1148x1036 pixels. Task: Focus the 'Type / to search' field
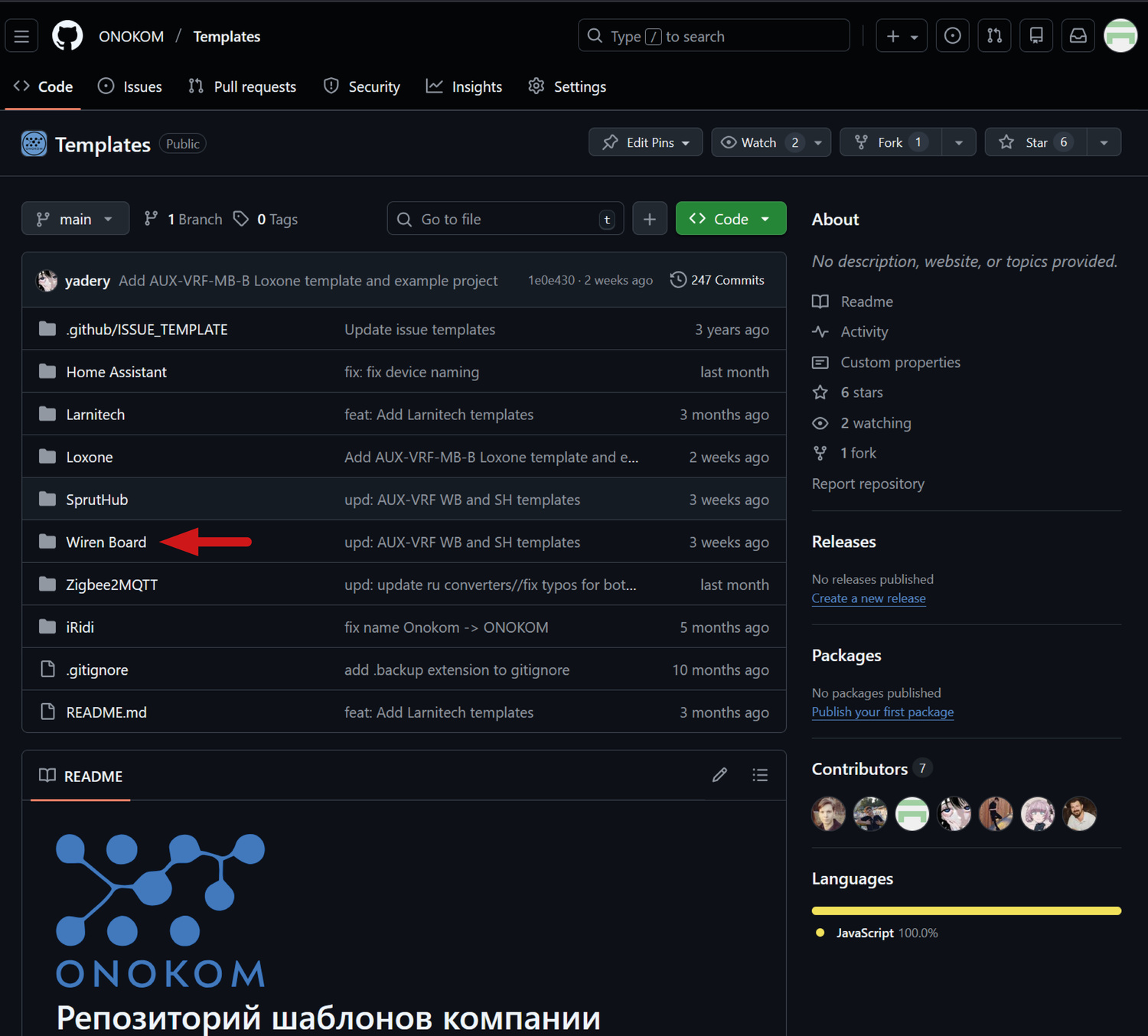[714, 36]
